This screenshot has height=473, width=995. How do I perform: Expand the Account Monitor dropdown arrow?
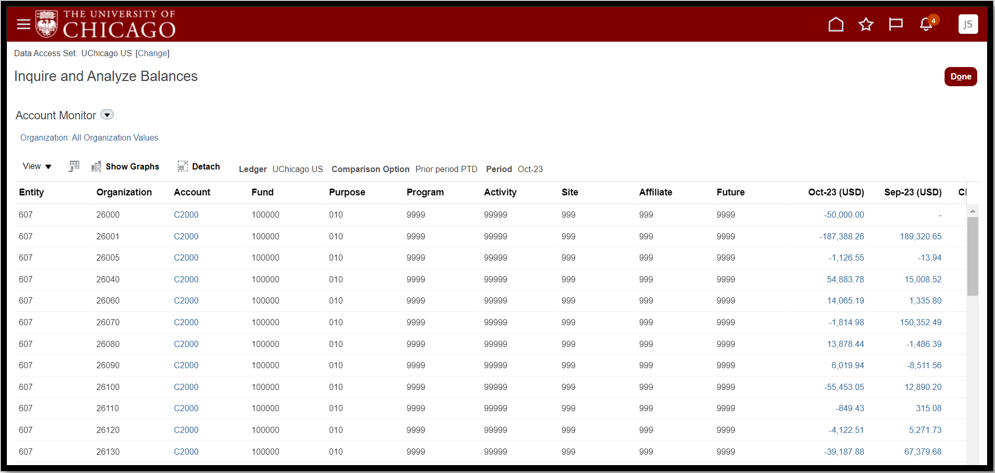click(x=107, y=115)
